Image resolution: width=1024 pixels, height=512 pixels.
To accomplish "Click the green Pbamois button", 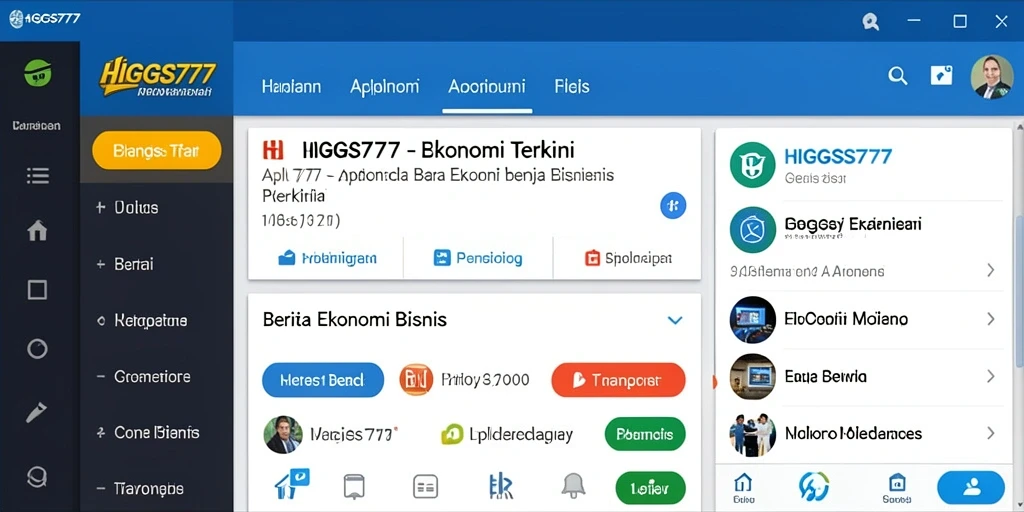I will (645, 434).
